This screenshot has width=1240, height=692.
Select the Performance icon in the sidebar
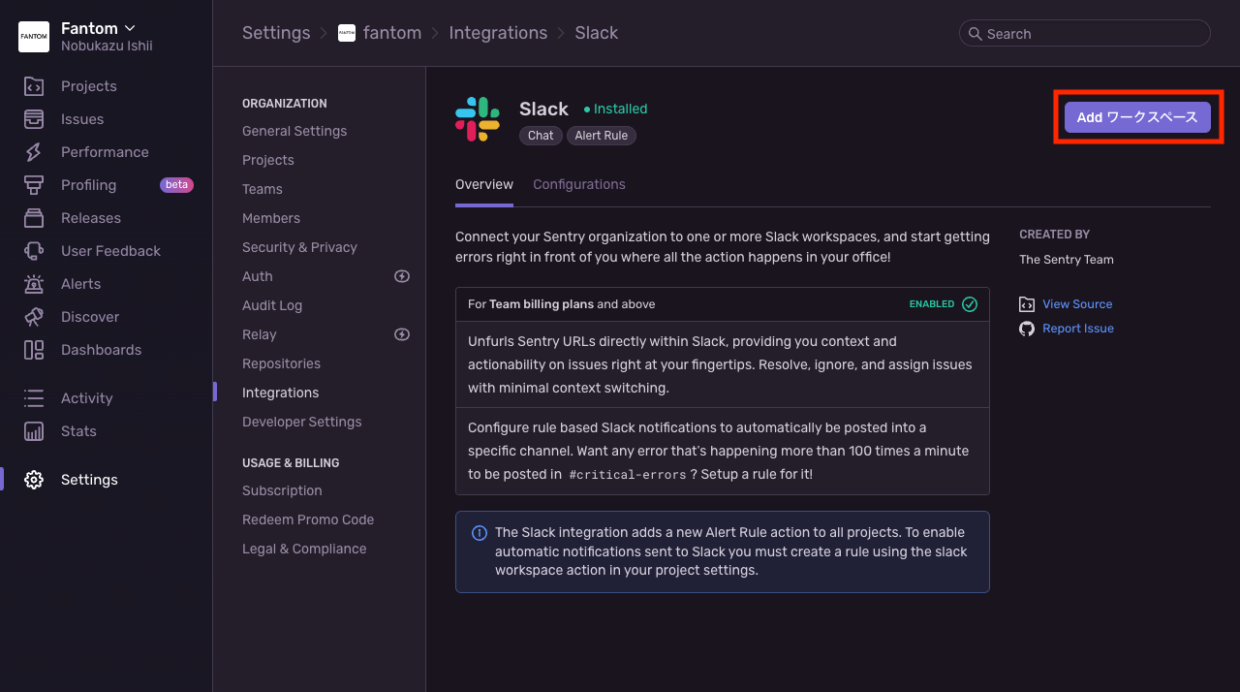coord(34,151)
